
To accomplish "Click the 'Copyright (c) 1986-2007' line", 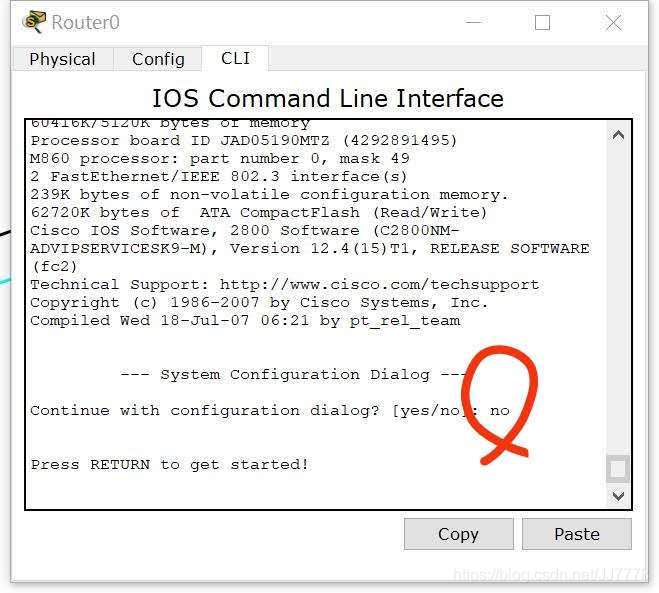I will [259, 303].
